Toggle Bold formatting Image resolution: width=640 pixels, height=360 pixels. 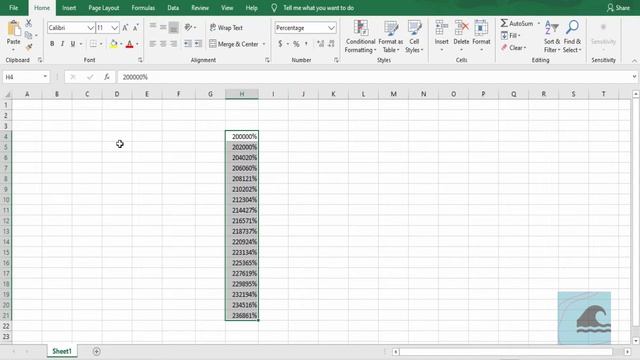52,44
